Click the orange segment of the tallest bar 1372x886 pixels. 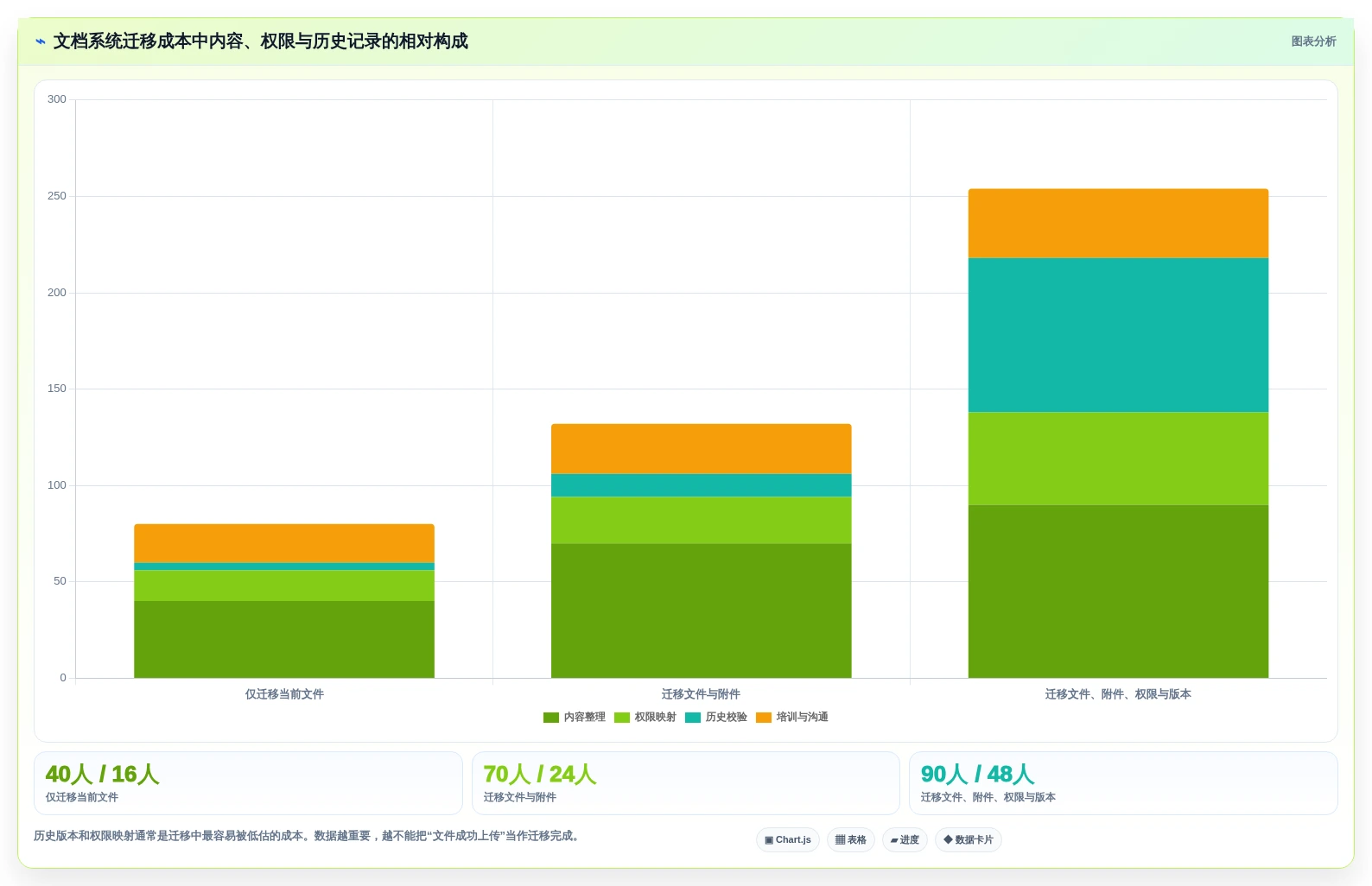tap(1119, 224)
